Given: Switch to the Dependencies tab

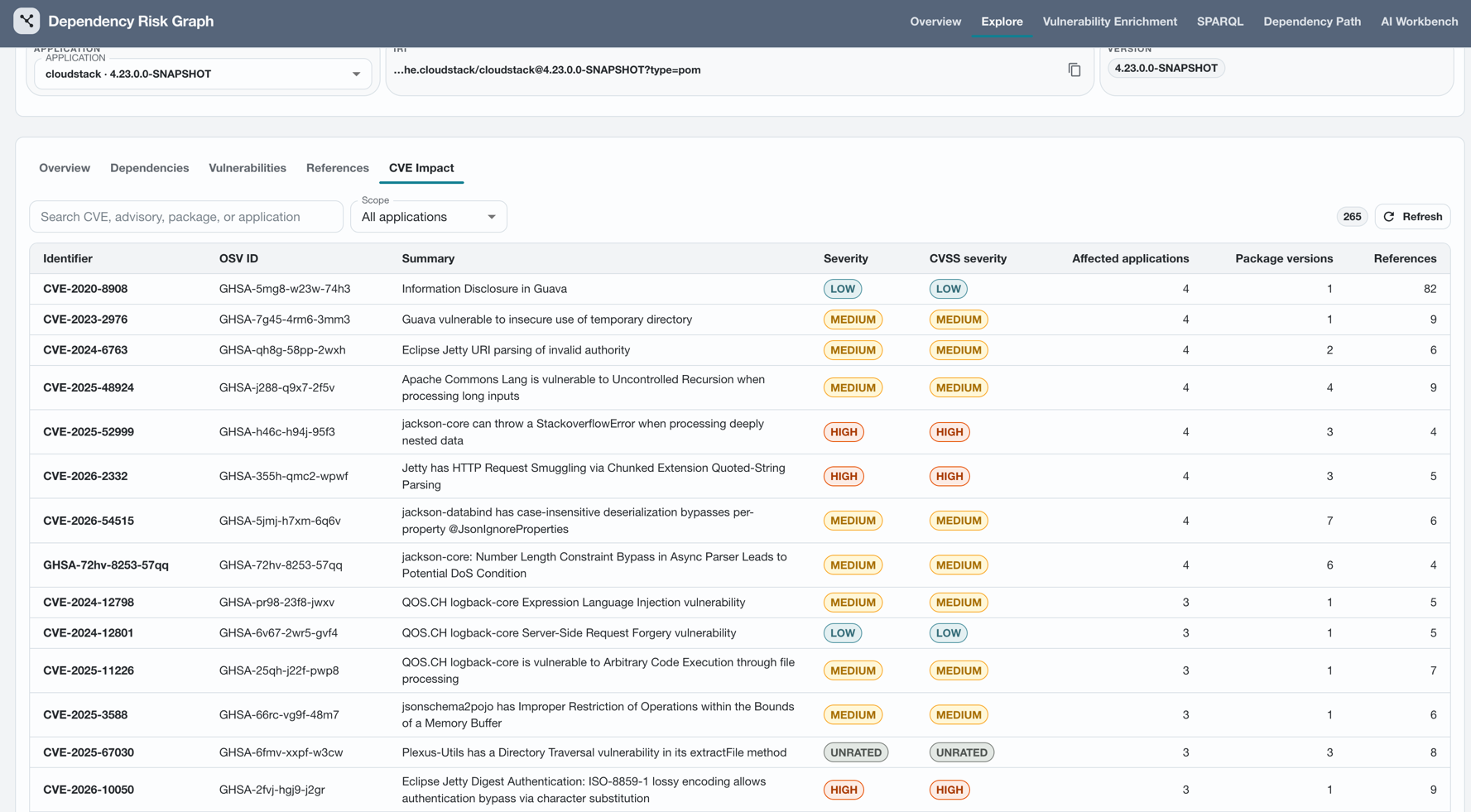Looking at the screenshot, I should pyautogui.click(x=150, y=168).
